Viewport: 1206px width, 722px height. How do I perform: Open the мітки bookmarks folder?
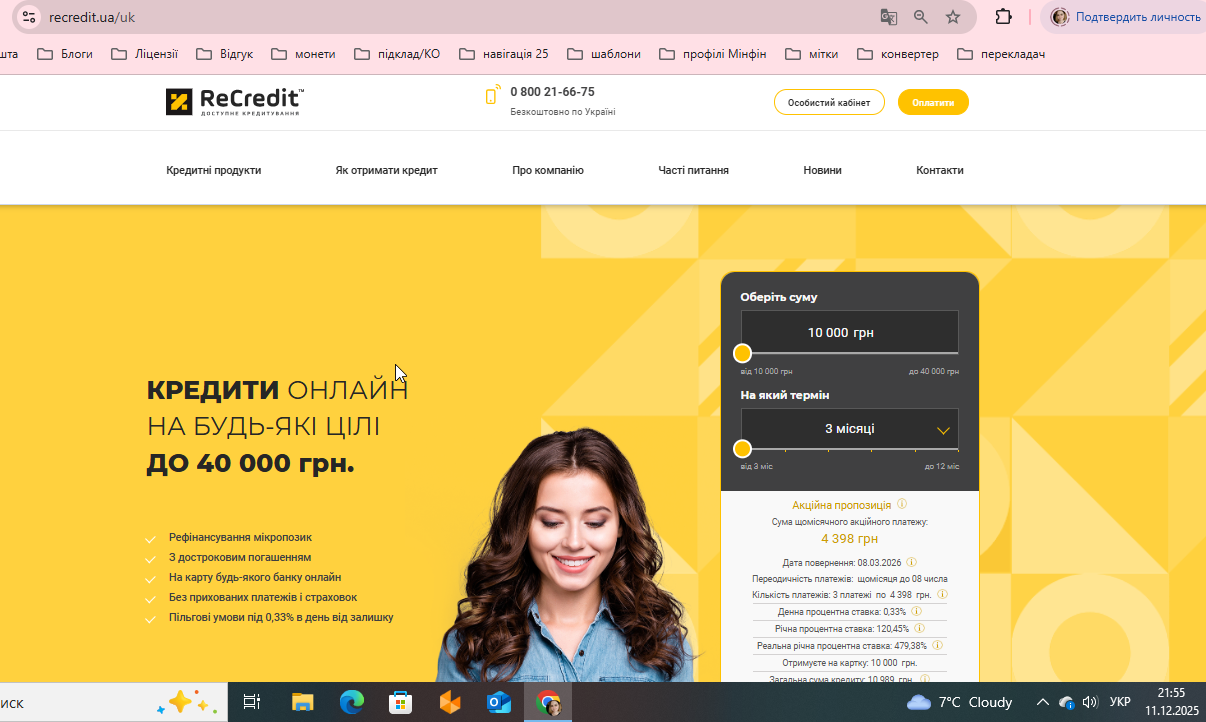click(812, 54)
